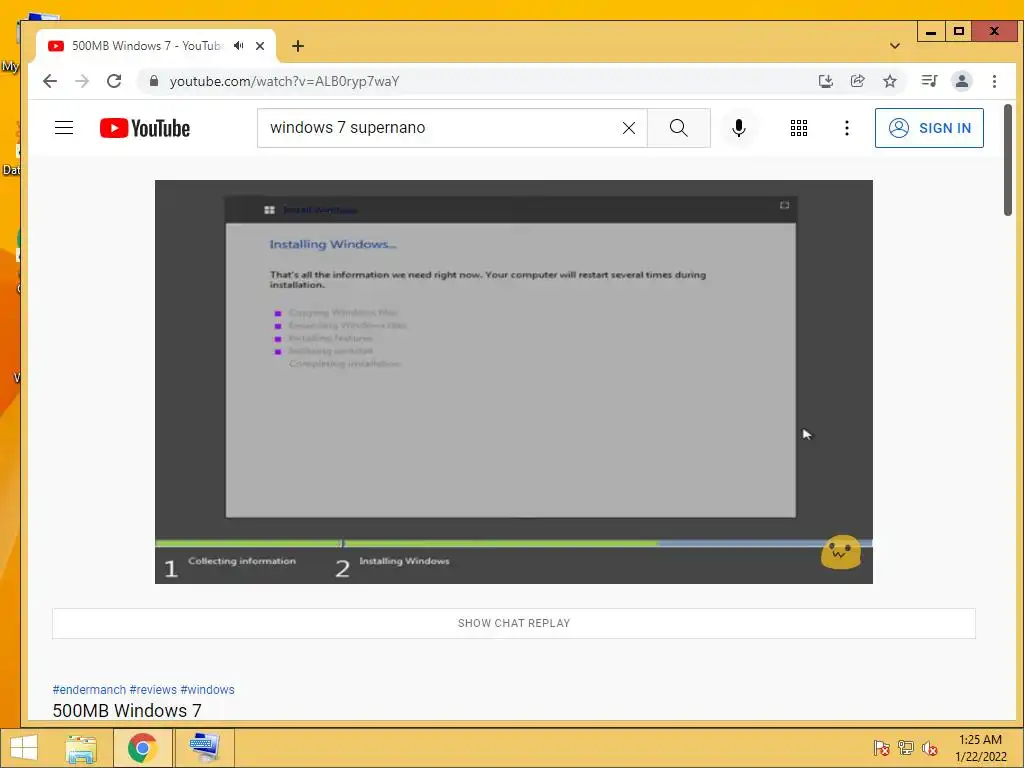
Task: Open volume tray icon
Action: [x=929, y=748]
